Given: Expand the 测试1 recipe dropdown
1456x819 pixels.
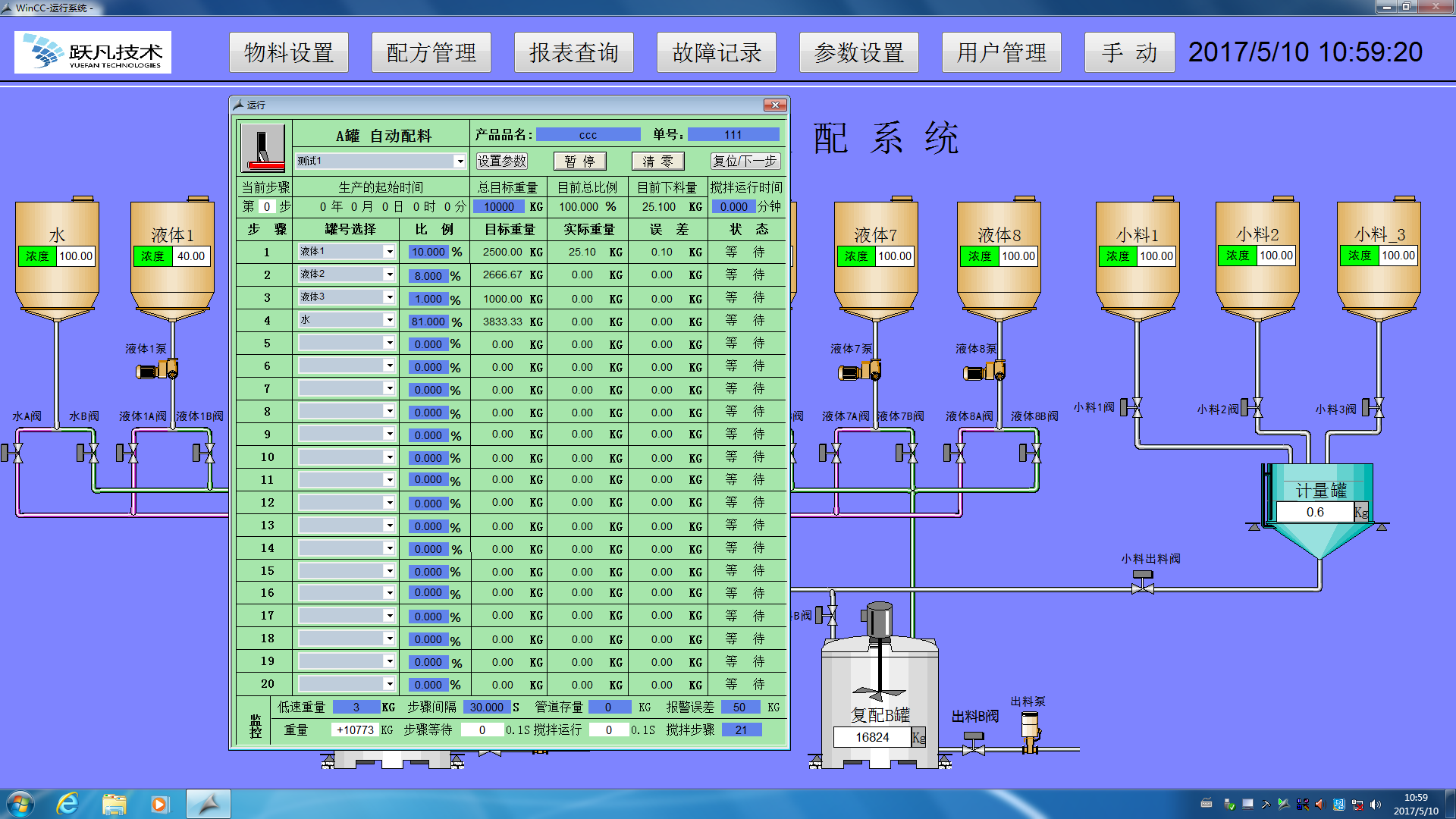Looking at the screenshot, I should click(x=459, y=162).
